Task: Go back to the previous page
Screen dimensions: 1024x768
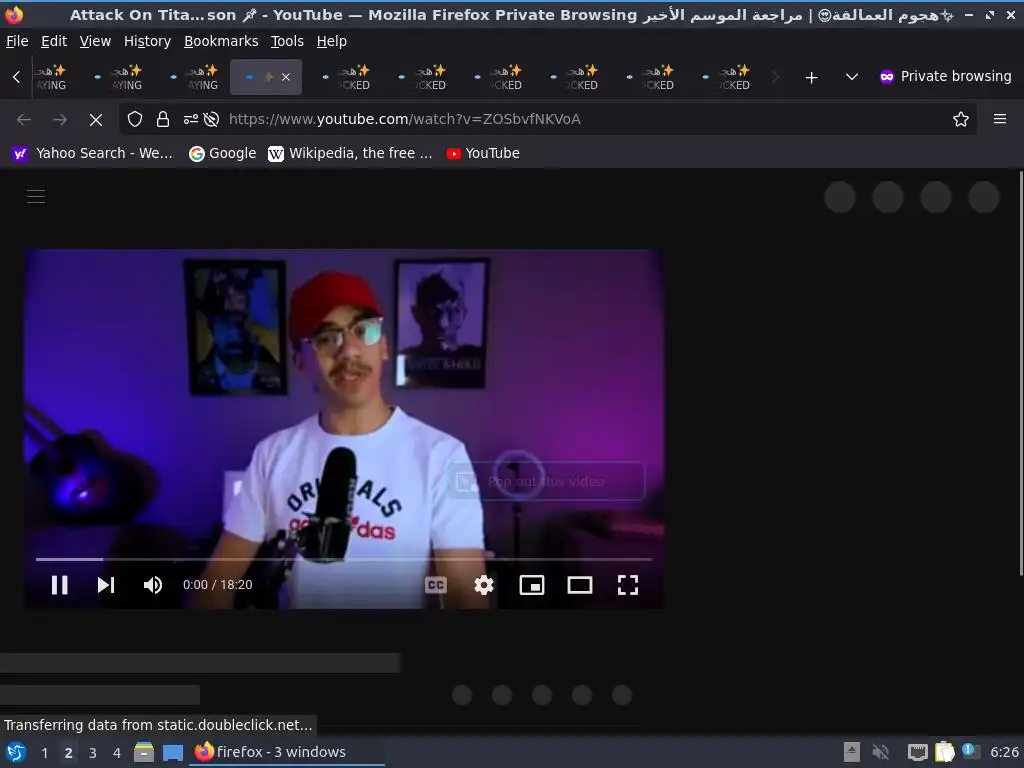Action: click(24, 120)
